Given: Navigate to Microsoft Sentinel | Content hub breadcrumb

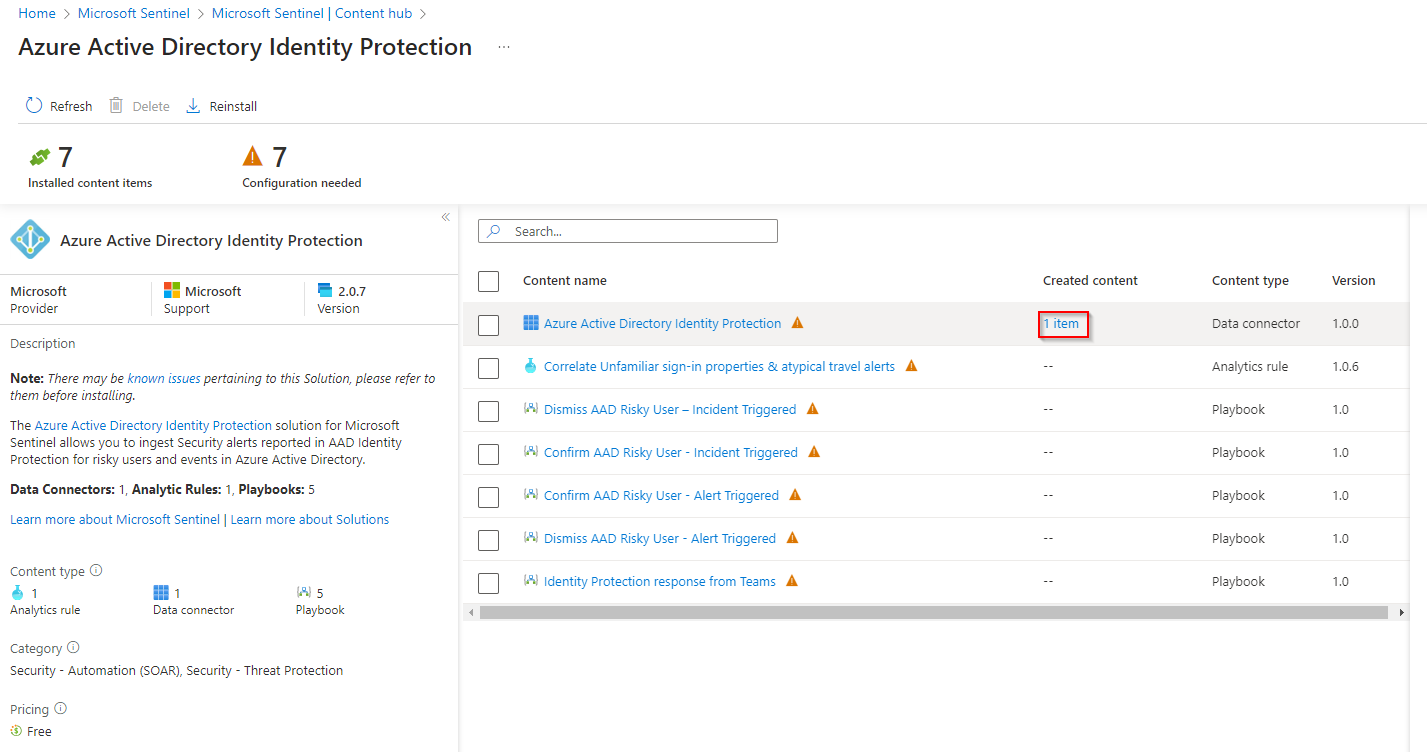Looking at the screenshot, I should [x=311, y=13].
